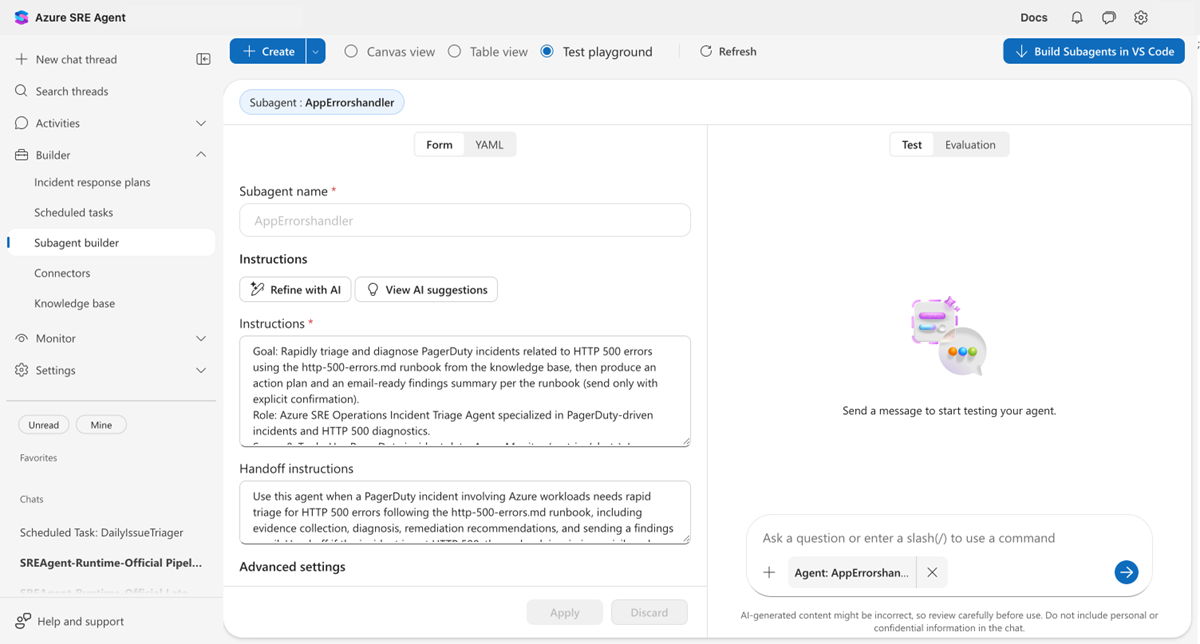
Task: Open settings via the top-right gear icon
Action: [1141, 17]
